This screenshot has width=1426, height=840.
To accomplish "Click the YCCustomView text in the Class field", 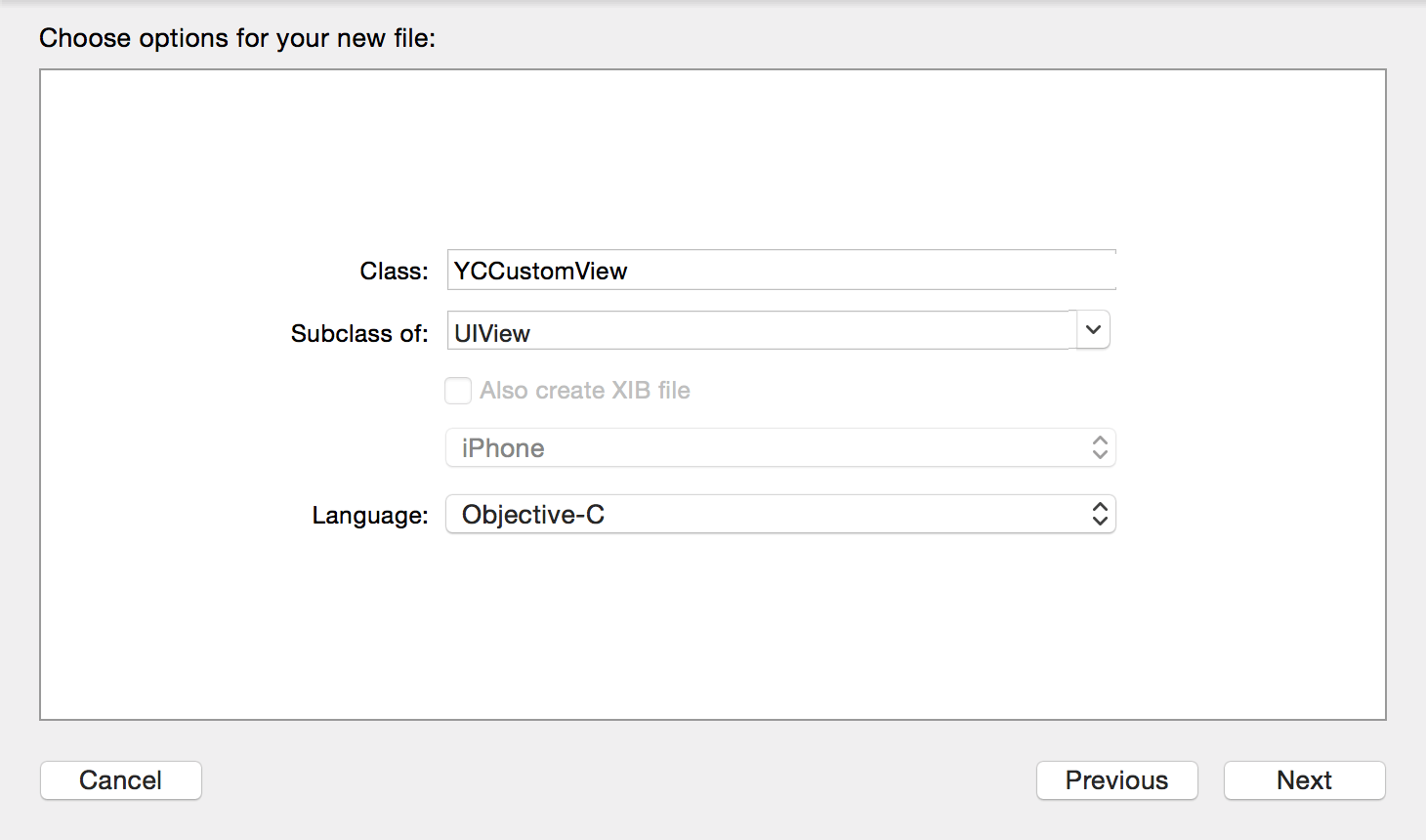I will pos(540,272).
